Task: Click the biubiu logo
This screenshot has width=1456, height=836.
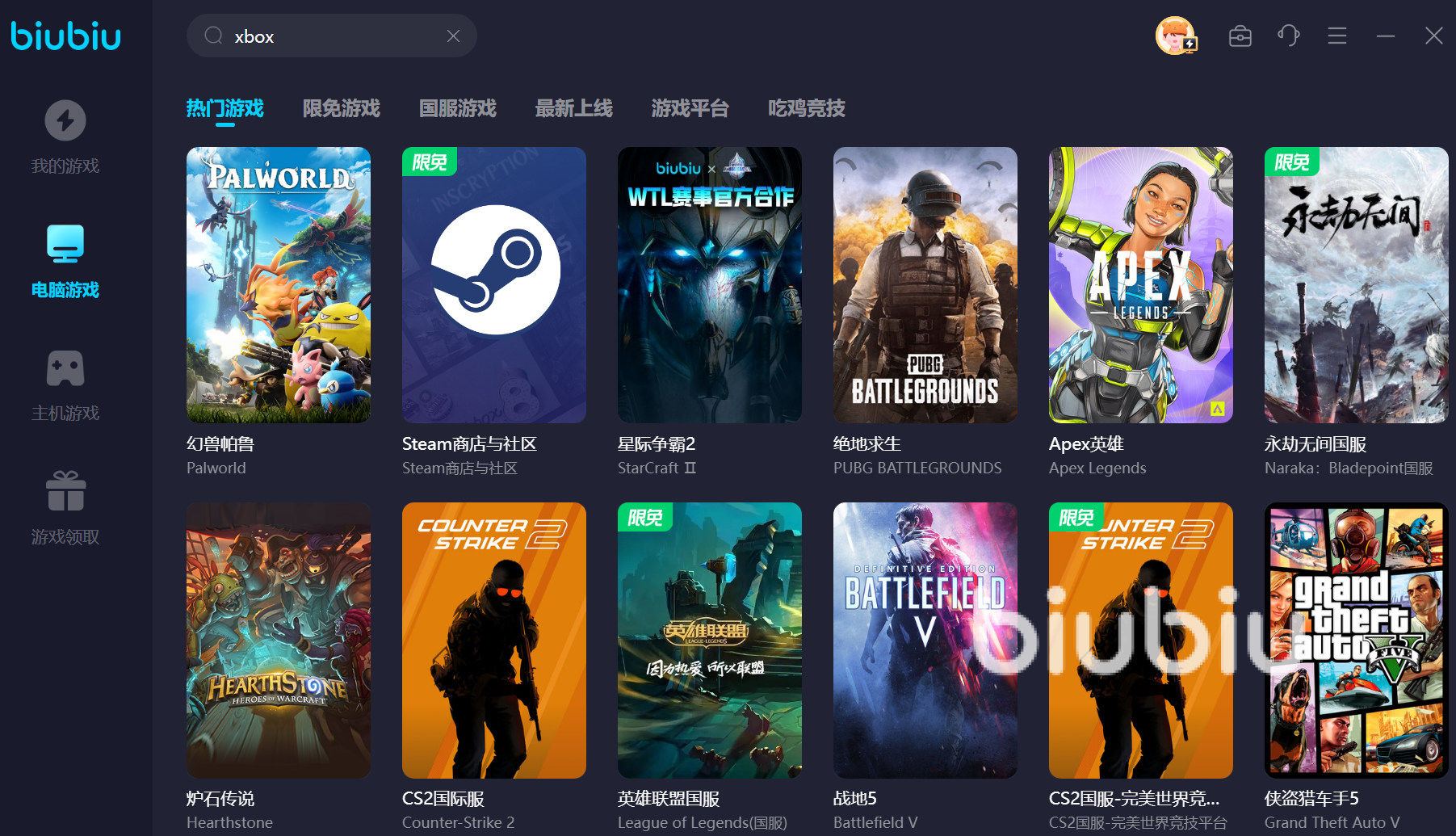Action: click(x=65, y=36)
